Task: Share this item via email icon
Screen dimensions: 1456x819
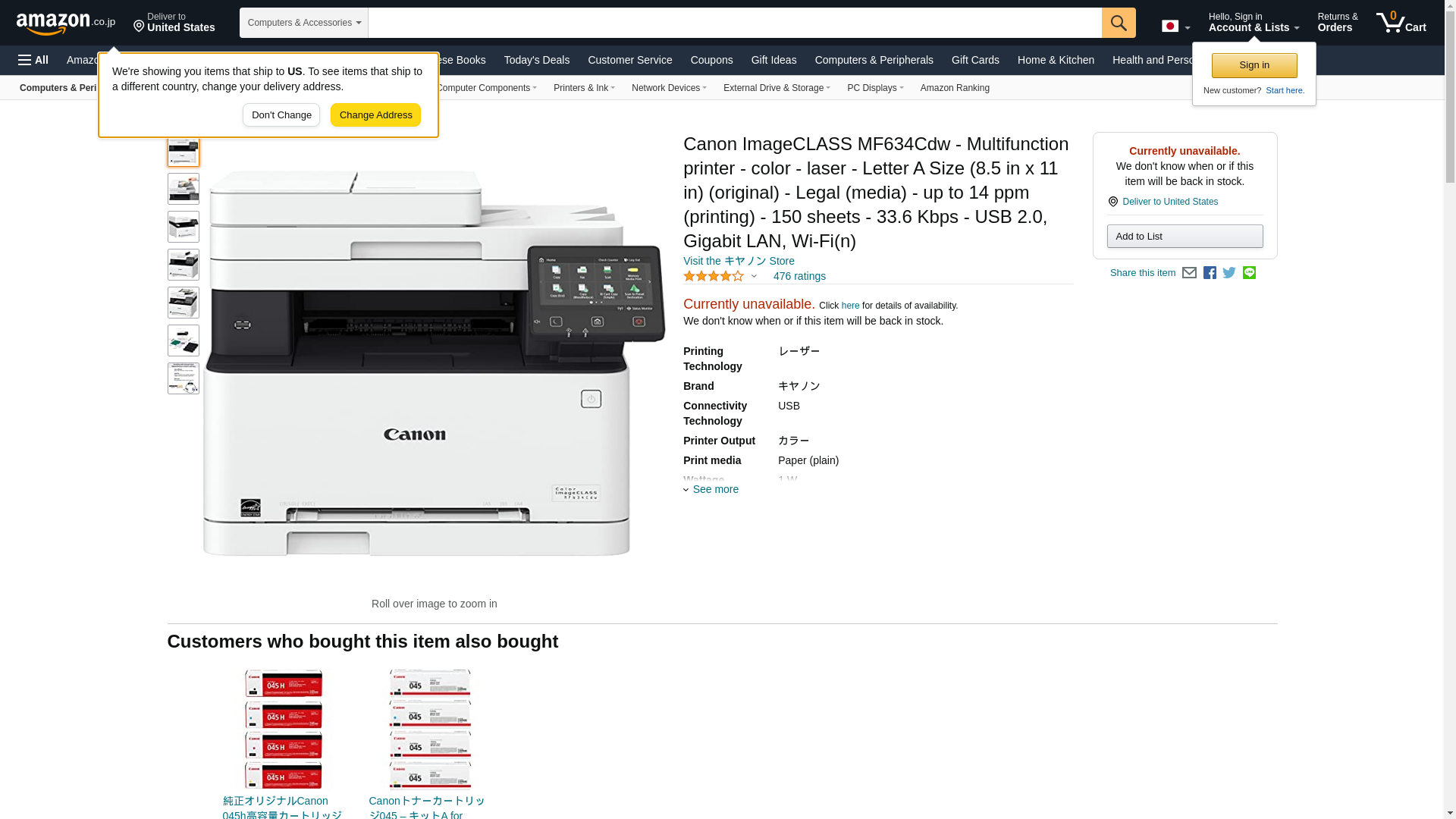Action: click(1189, 273)
